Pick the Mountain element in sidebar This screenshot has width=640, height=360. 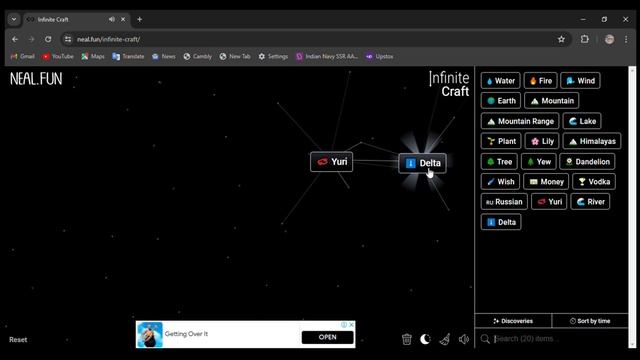coord(551,101)
